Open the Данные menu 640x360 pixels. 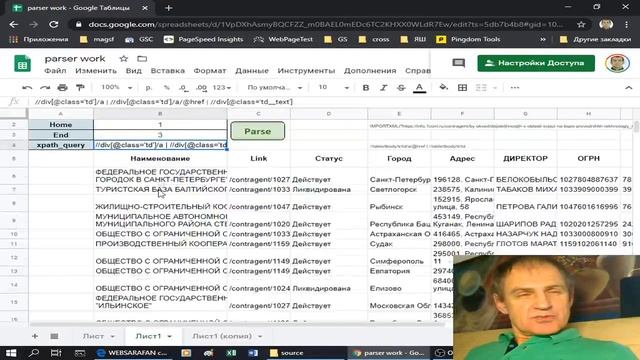click(252, 71)
